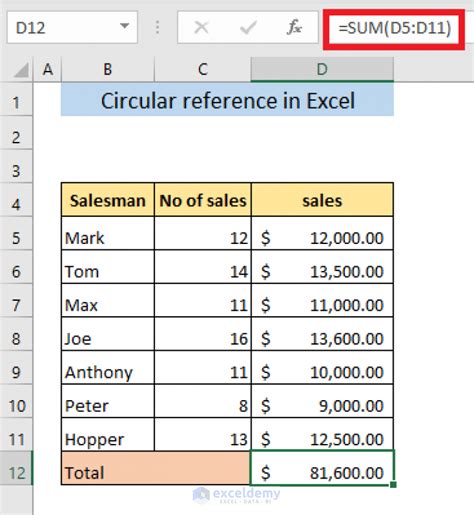The width and height of the screenshot is (474, 515).
Task: Select the cell containing Anthony
Action: pyautogui.click(x=108, y=368)
